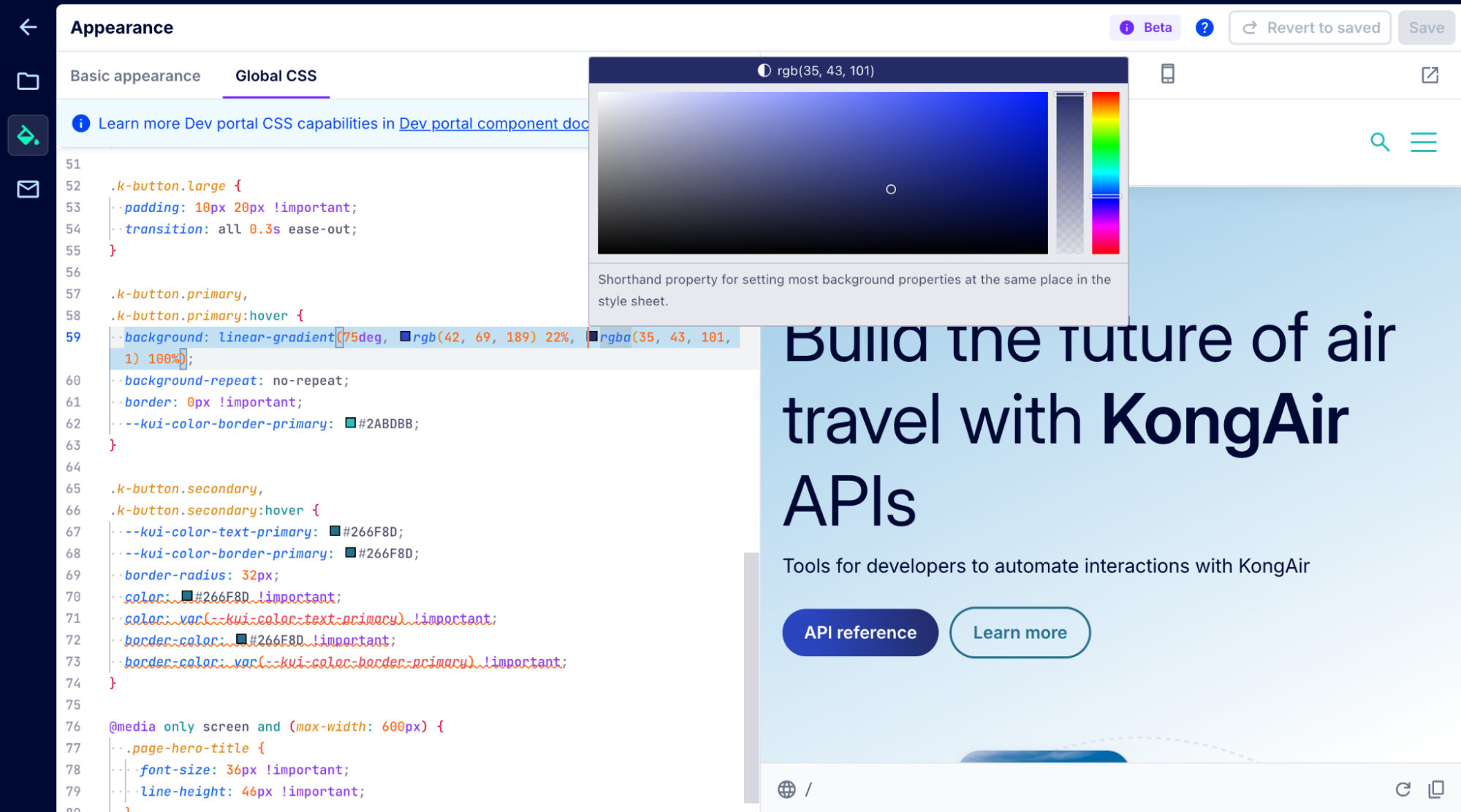
Task: Switch to mobile device preview icon
Action: [1167, 74]
